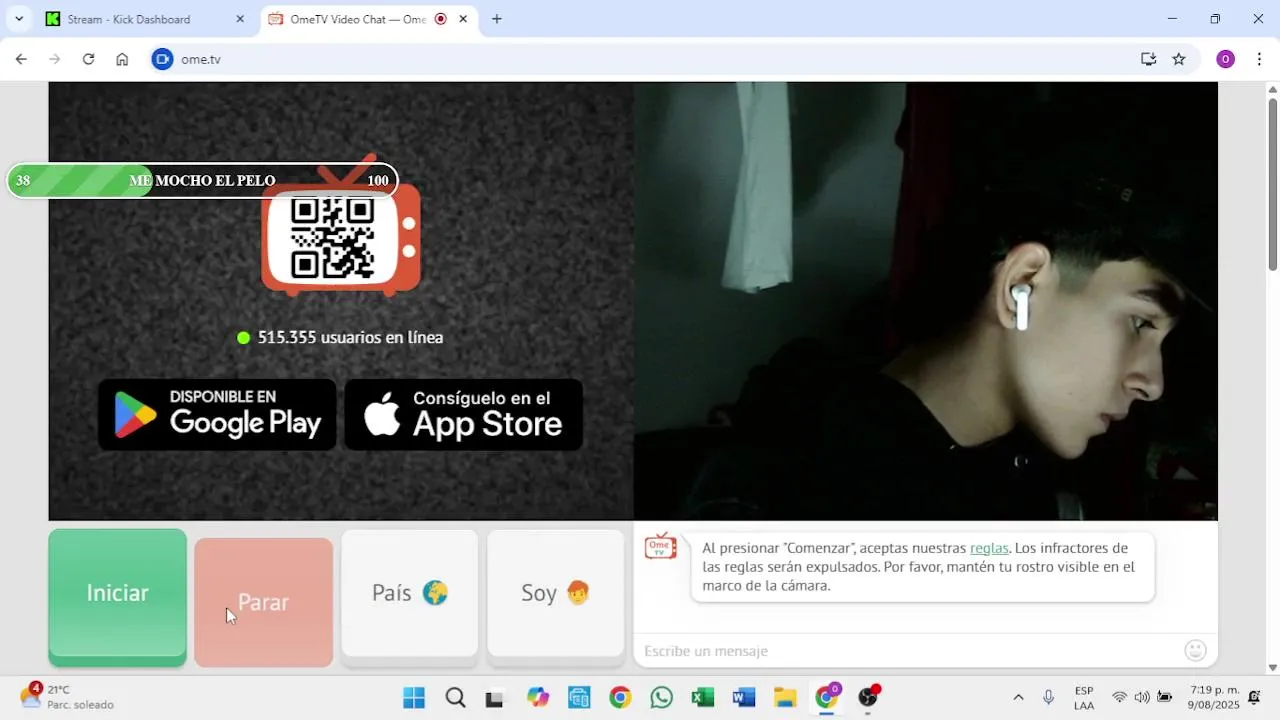The width and height of the screenshot is (1280, 720).
Task: Click the ME MOCHO EL PELO progress bar
Action: pos(202,181)
